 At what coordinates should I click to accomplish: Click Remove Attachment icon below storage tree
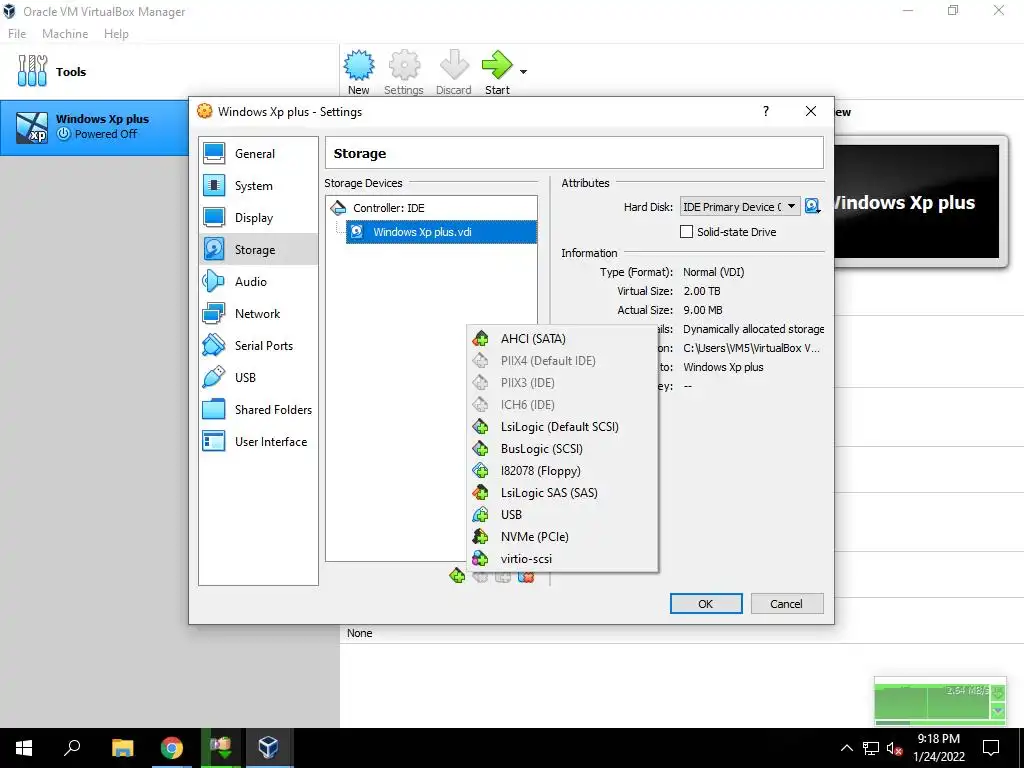click(x=526, y=576)
